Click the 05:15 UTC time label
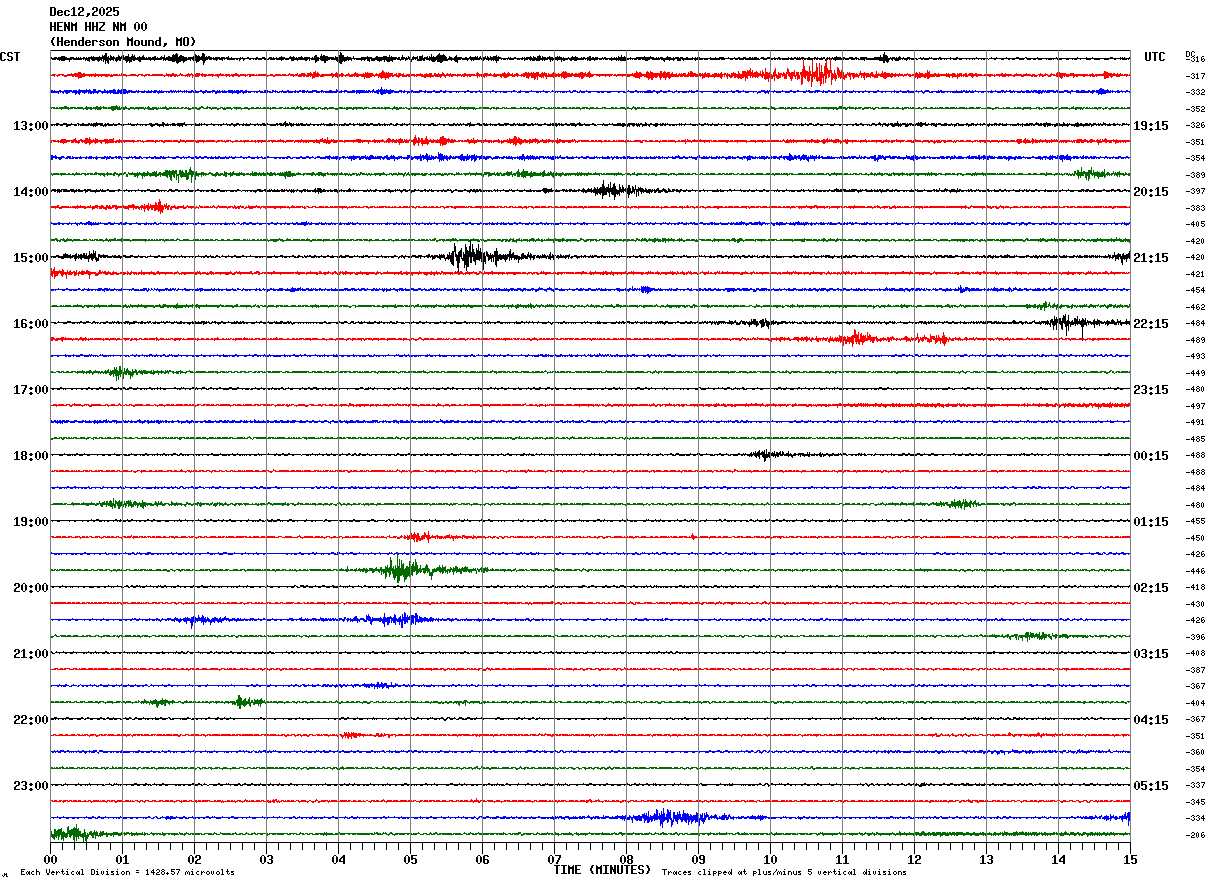This screenshot has height=886, width=1210. click(x=1151, y=786)
